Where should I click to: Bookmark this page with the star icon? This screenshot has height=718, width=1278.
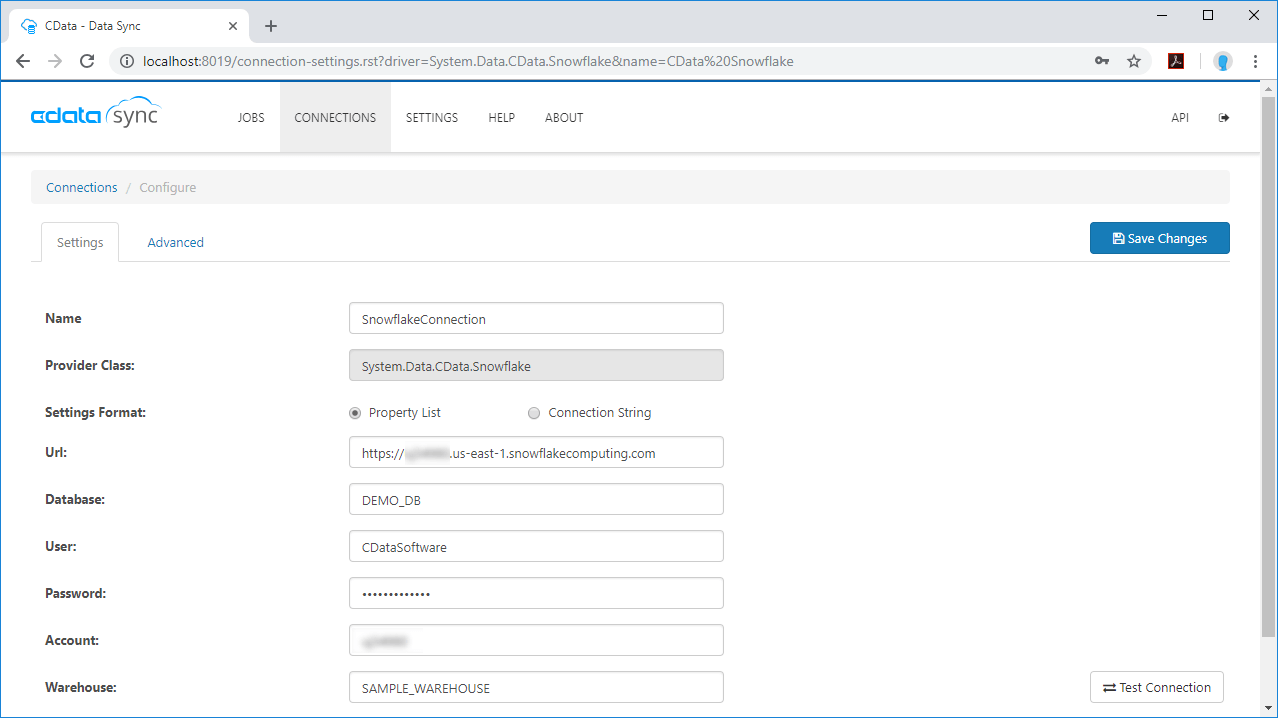coord(1134,61)
